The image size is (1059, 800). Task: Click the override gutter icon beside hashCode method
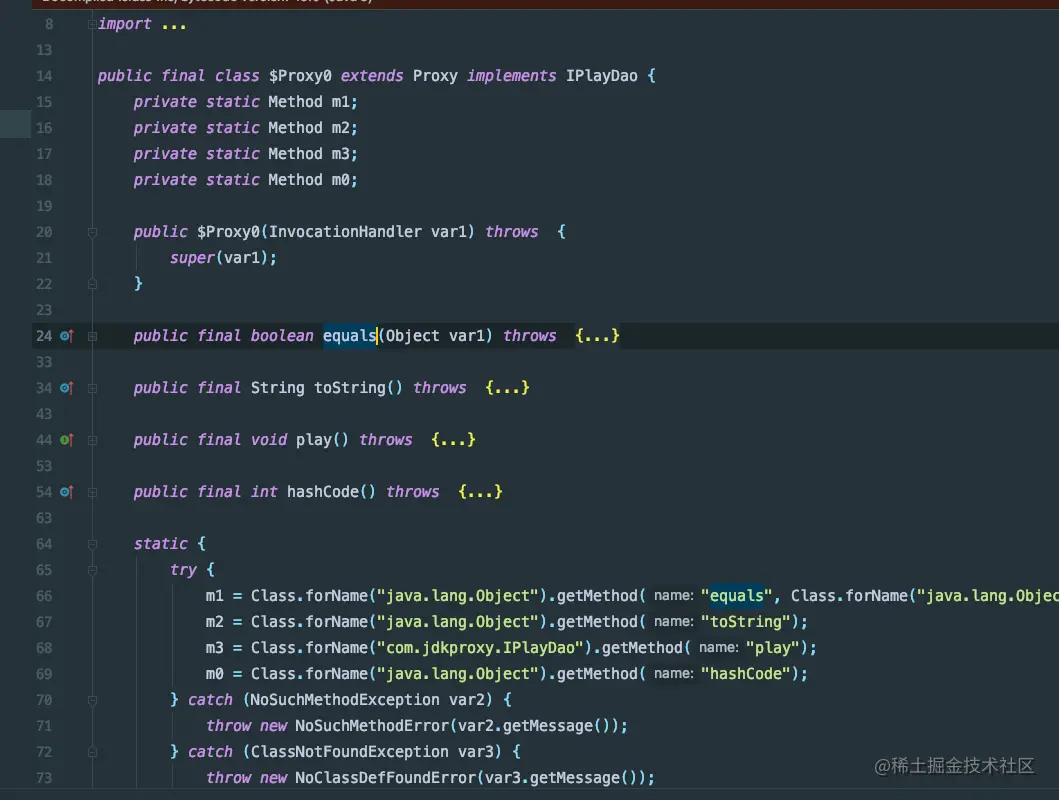[x=66, y=491]
